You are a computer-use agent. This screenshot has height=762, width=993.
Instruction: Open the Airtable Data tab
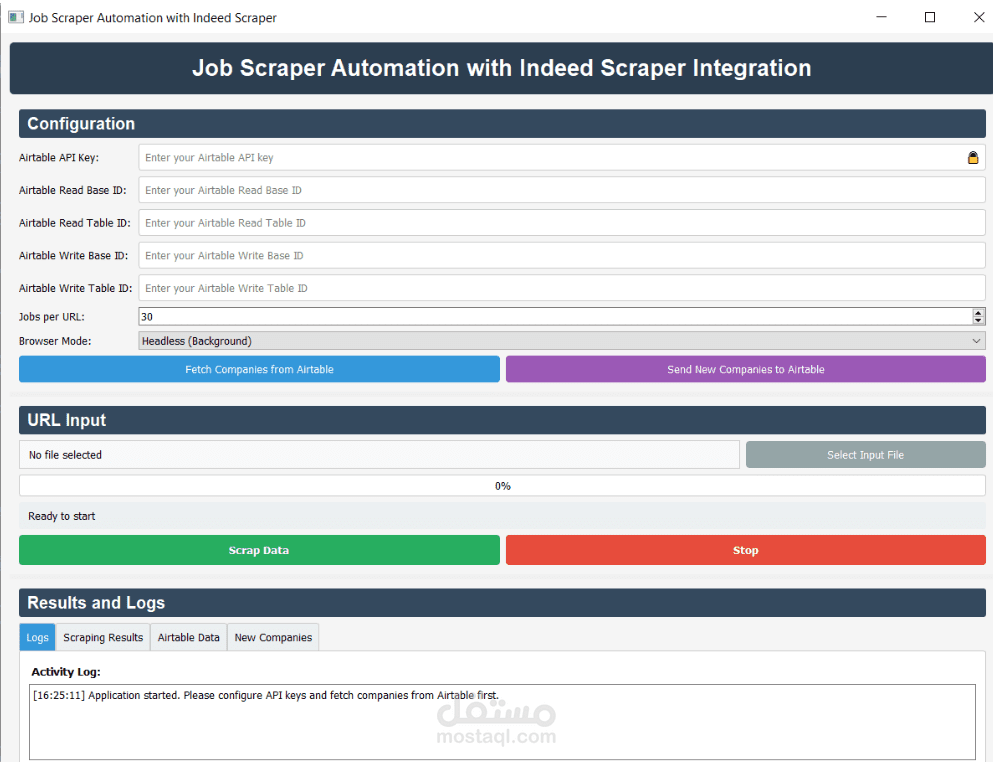pos(188,637)
